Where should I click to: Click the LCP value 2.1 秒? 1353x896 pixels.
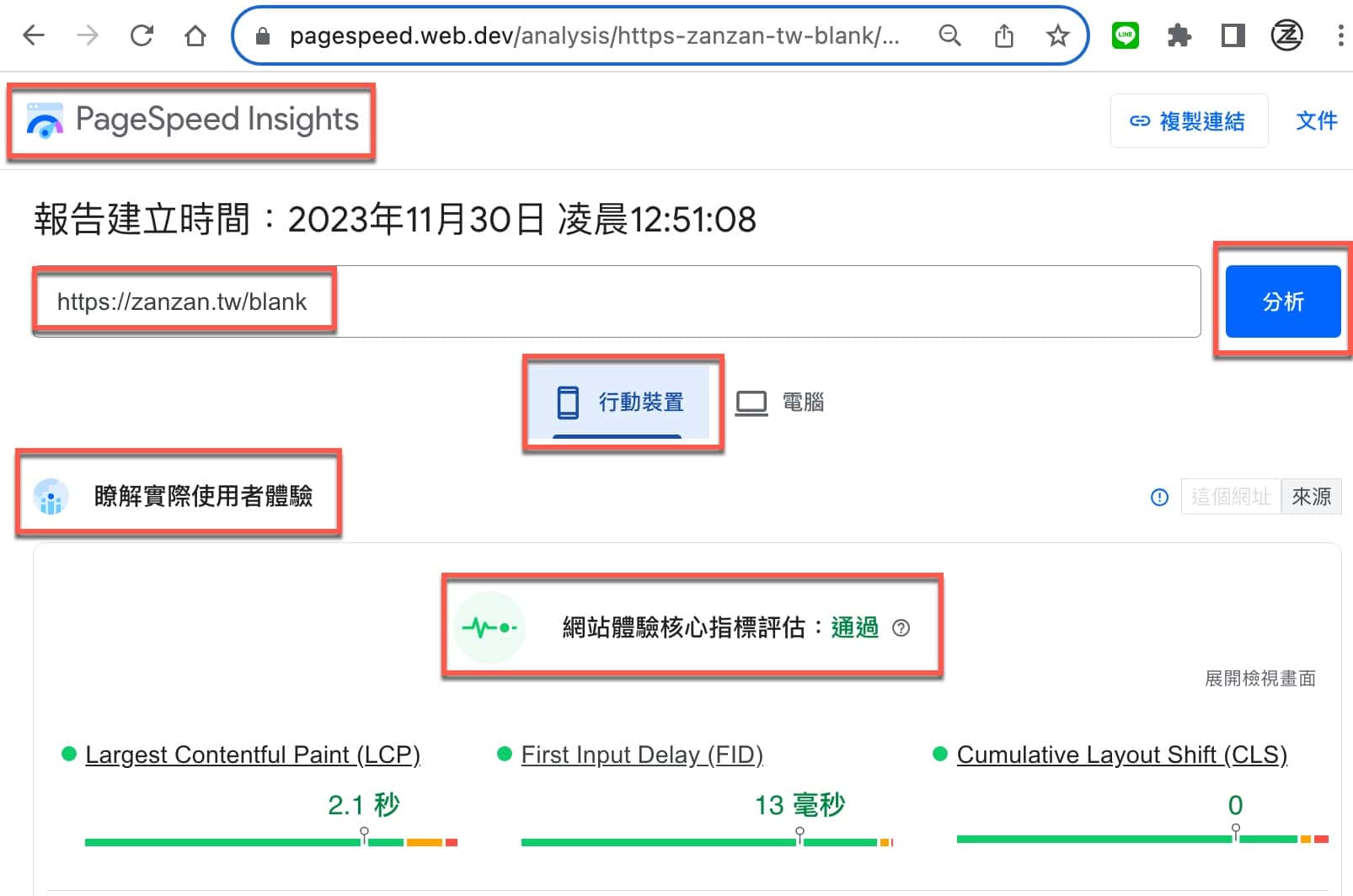click(x=363, y=805)
